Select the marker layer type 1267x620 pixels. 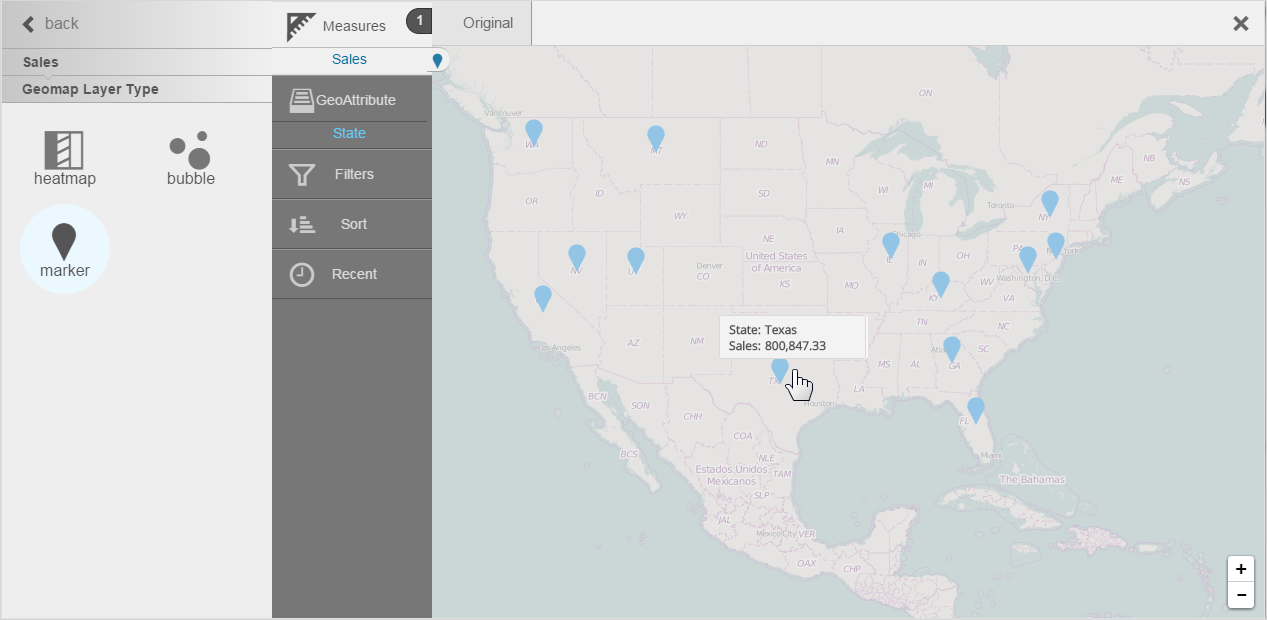pos(64,249)
